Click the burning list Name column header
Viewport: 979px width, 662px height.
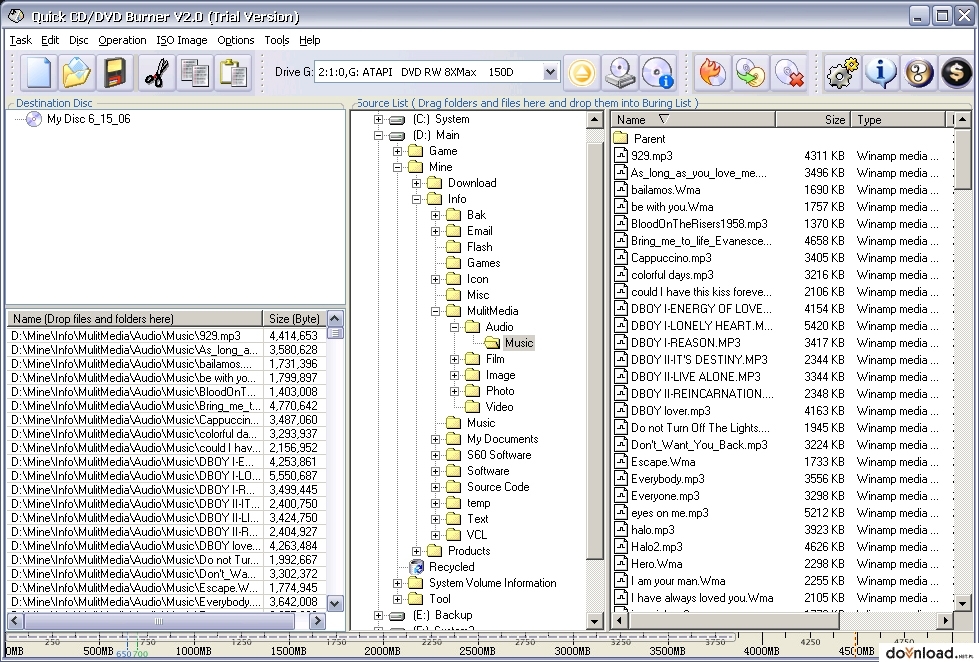[135, 319]
